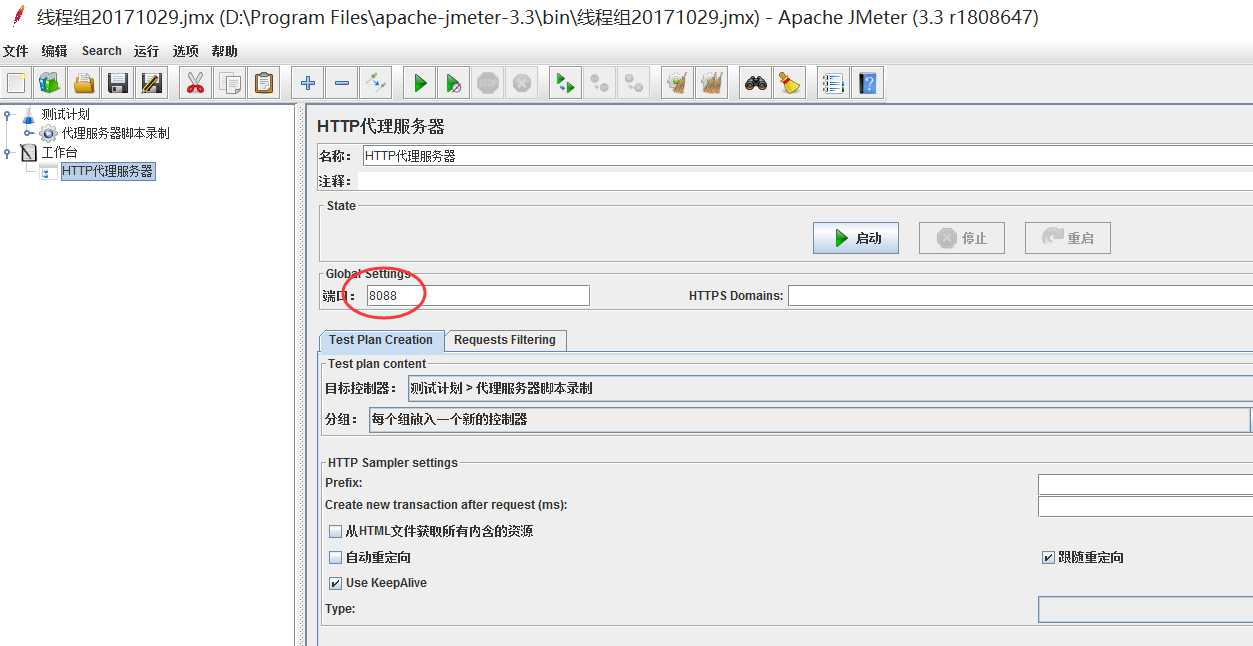
Task: Create a new test plan from toolbar
Action: point(16,83)
